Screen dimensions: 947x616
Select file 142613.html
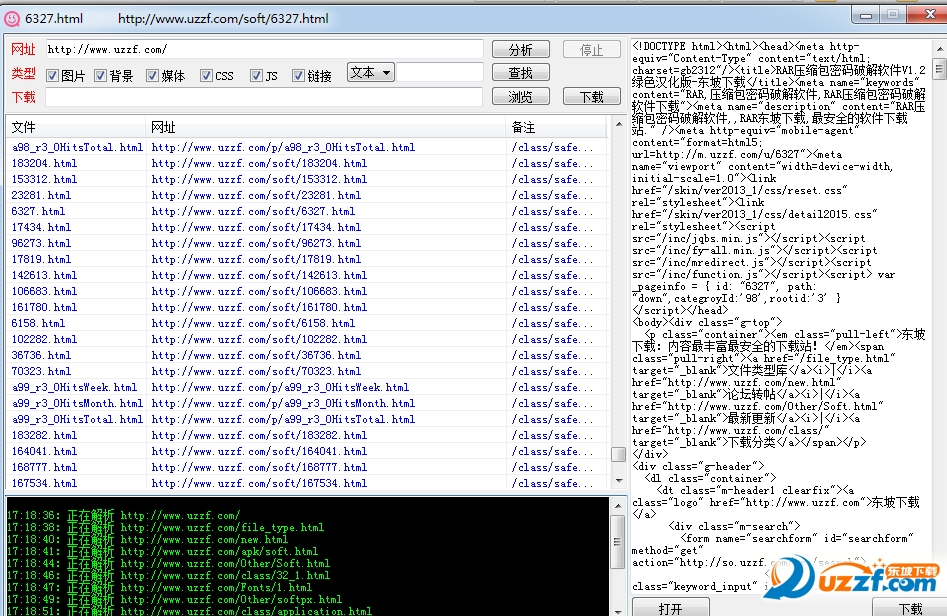tap(44, 275)
